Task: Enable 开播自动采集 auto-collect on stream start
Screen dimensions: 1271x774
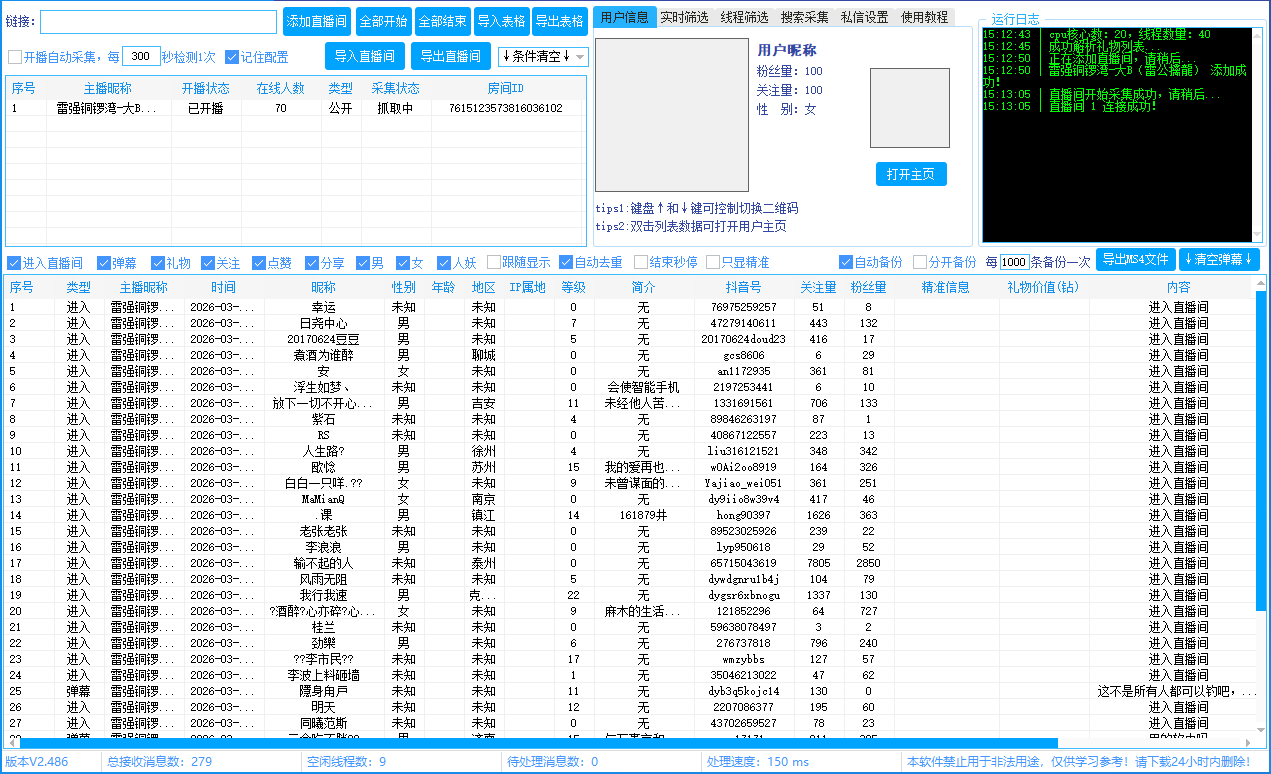Action: coord(13,56)
